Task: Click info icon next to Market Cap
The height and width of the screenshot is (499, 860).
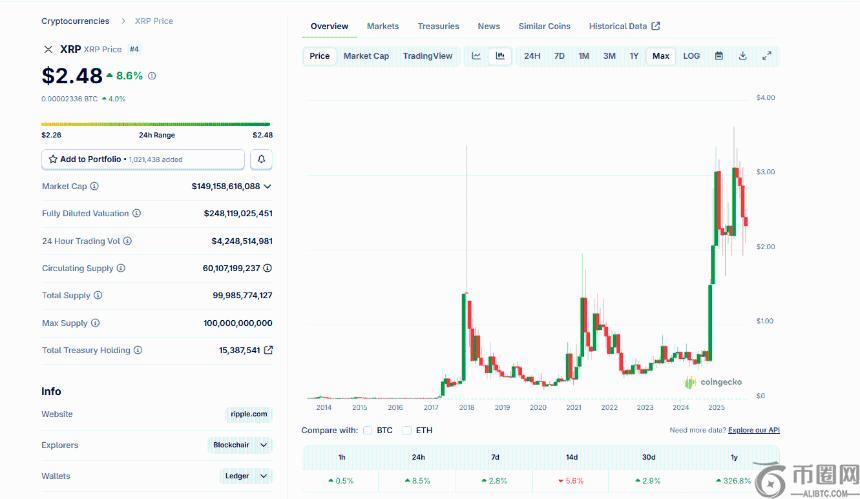Action: (94, 186)
